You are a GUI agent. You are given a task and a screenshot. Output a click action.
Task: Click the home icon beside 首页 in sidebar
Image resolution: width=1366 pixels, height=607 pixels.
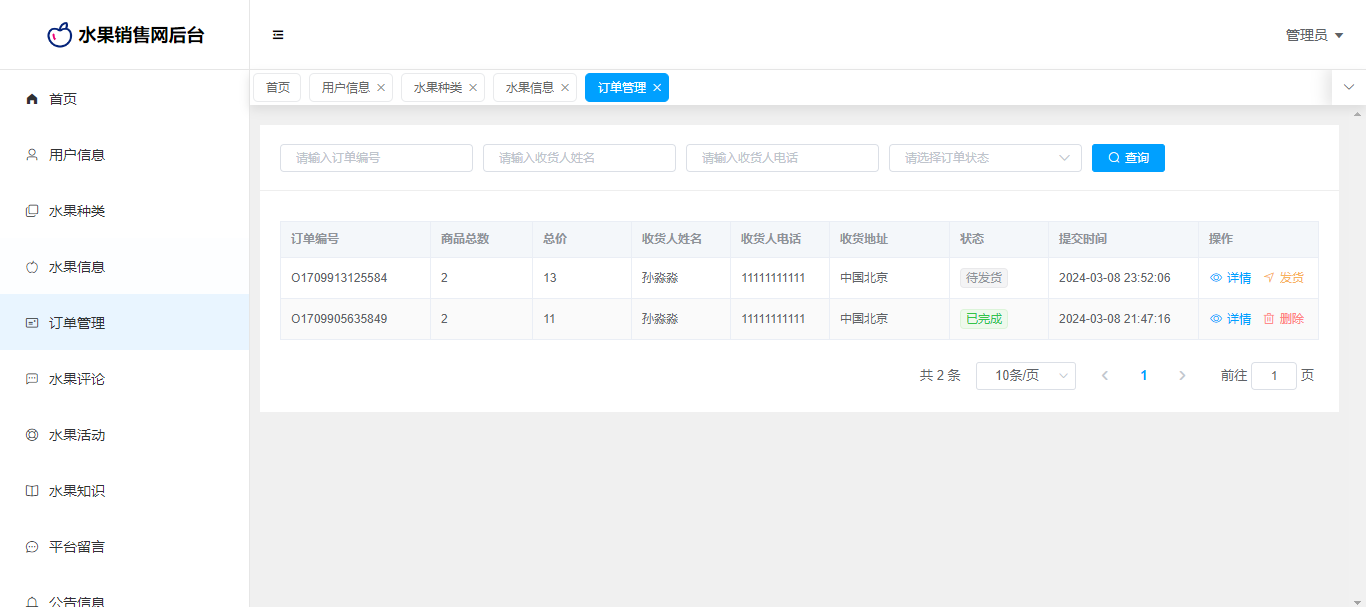32,99
